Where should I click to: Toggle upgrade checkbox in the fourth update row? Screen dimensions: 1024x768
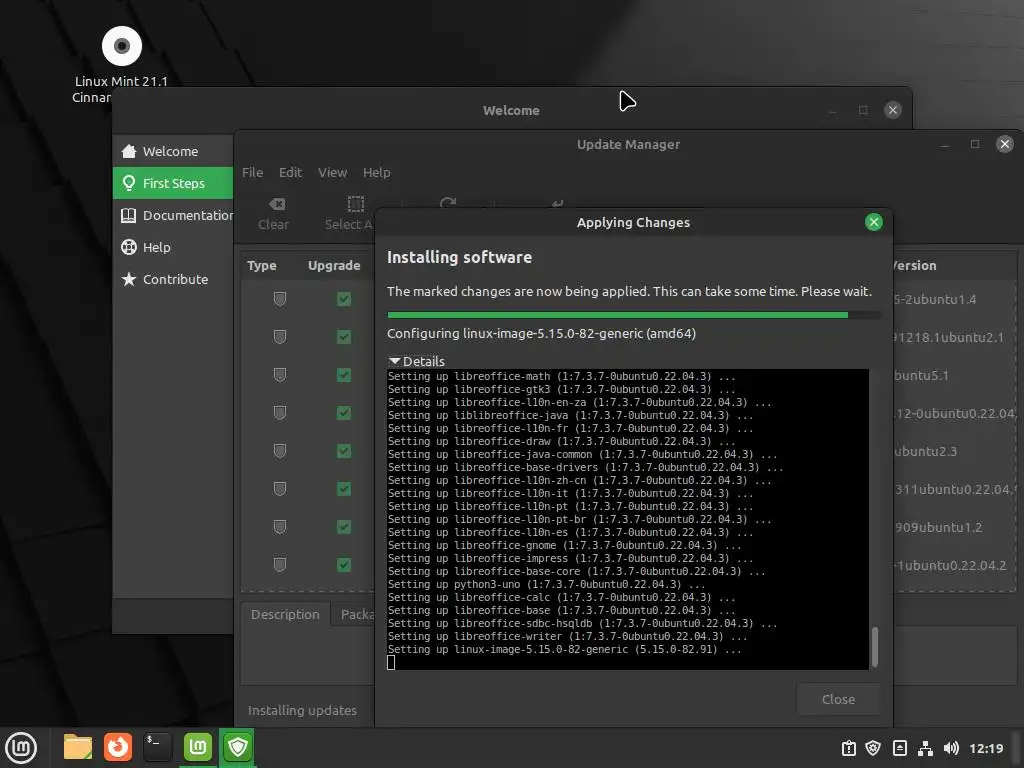pyautogui.click(x=344, y=413)
